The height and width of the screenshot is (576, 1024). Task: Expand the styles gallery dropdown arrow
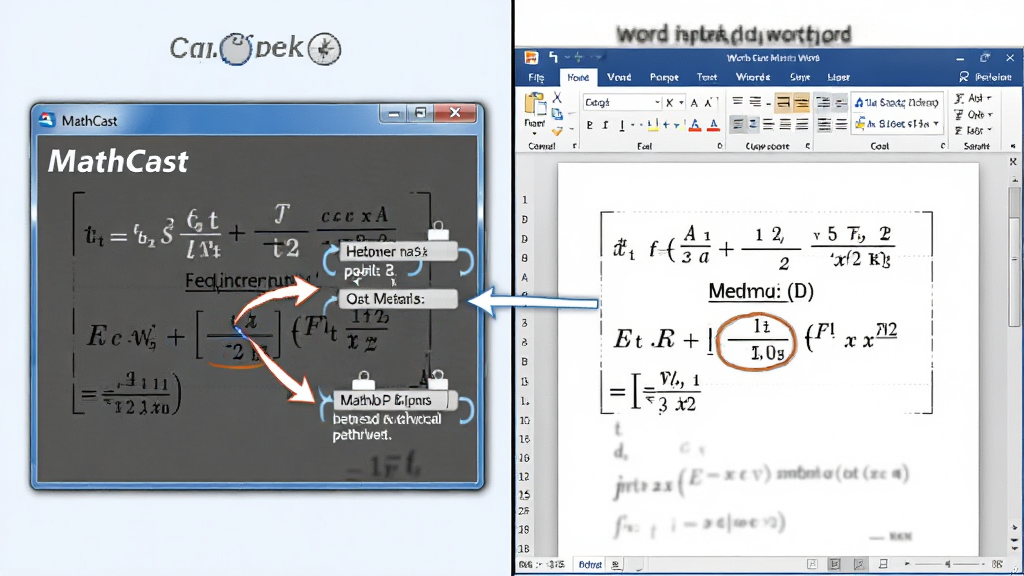[x=936, y=123]
